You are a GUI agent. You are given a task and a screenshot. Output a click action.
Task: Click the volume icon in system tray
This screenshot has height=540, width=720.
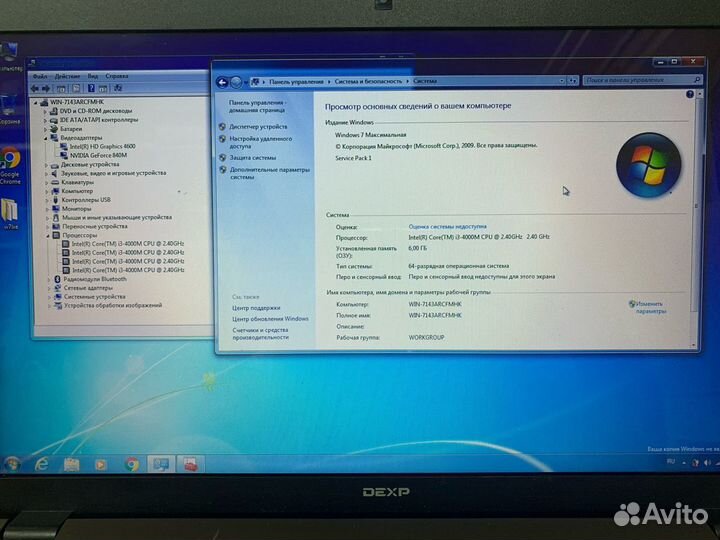point(707,462)
